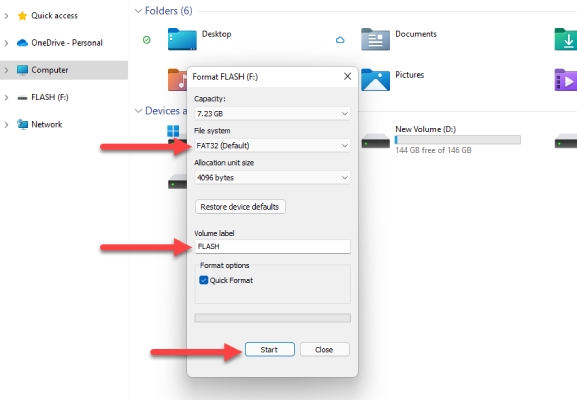Click the Volume label text field
This screenshot has width=577, height=400.
pyautogui.click(x=272, y=246)
